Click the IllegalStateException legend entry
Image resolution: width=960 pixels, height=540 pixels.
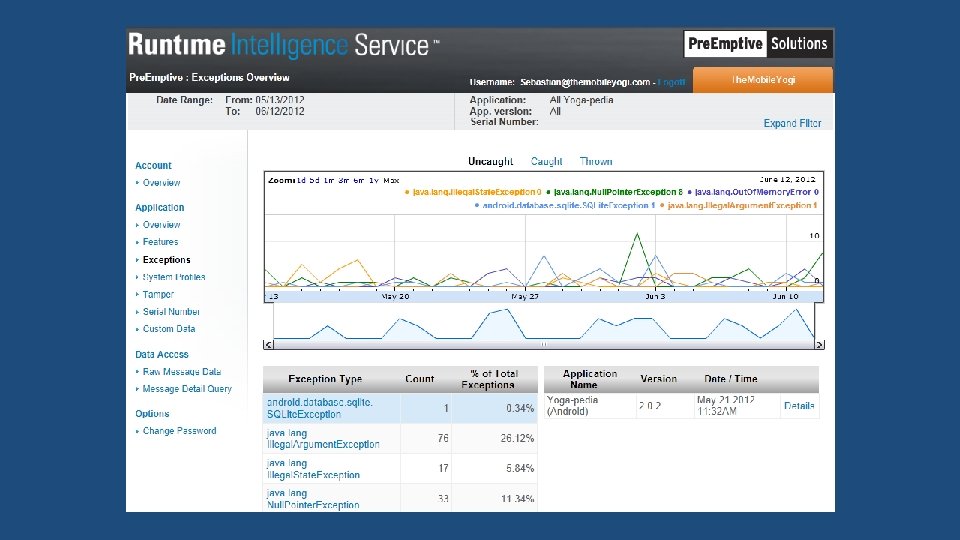473,192
